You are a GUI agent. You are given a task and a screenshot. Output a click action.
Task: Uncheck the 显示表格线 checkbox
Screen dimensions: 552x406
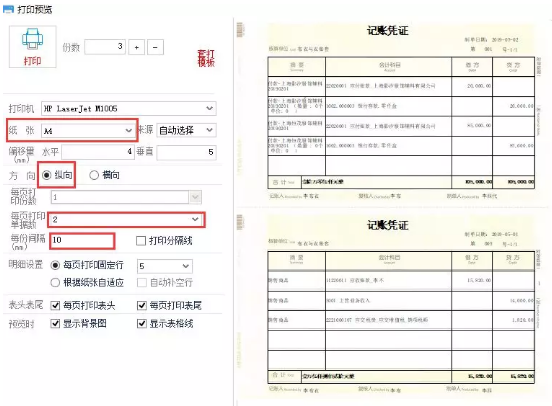tap(142, 323)
